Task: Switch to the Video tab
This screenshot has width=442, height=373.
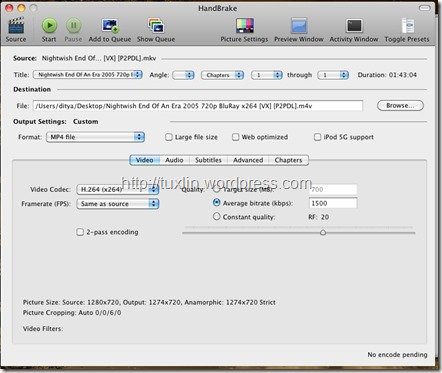Action: (144, 160)
